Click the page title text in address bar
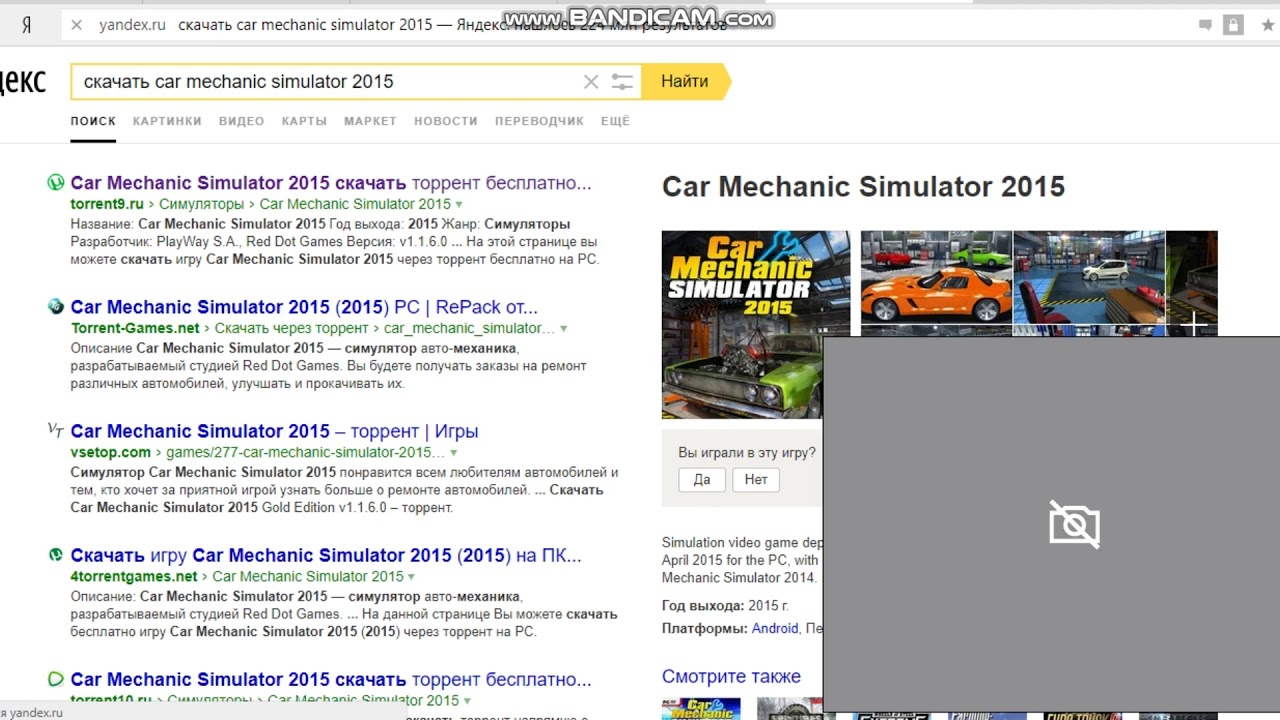The width and height of the screenshot is (1280, 720). (452, 25)
